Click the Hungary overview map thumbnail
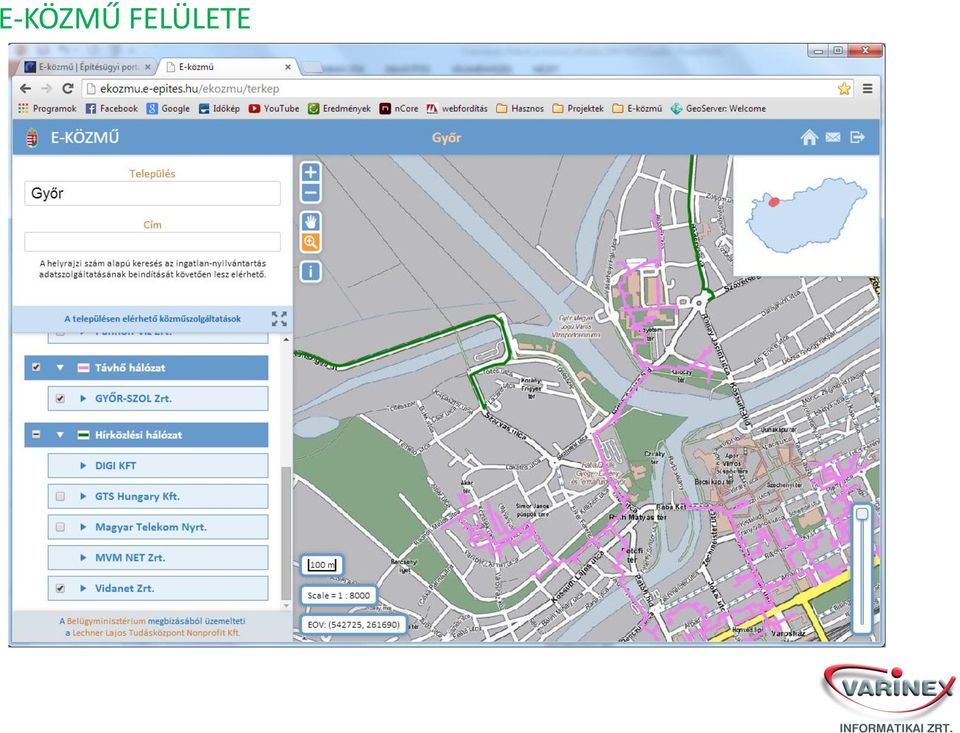The height and width of the screenshot is (733, 960). tap(806, 215)
